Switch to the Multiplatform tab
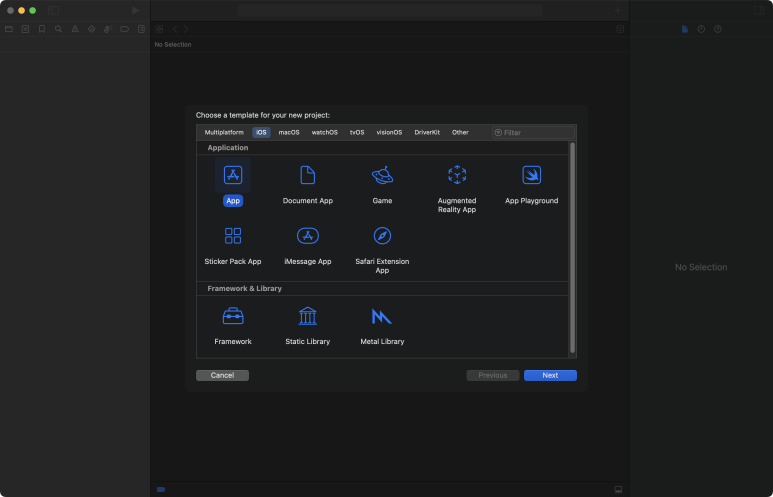Screen dimensions: 773x497 224,133
